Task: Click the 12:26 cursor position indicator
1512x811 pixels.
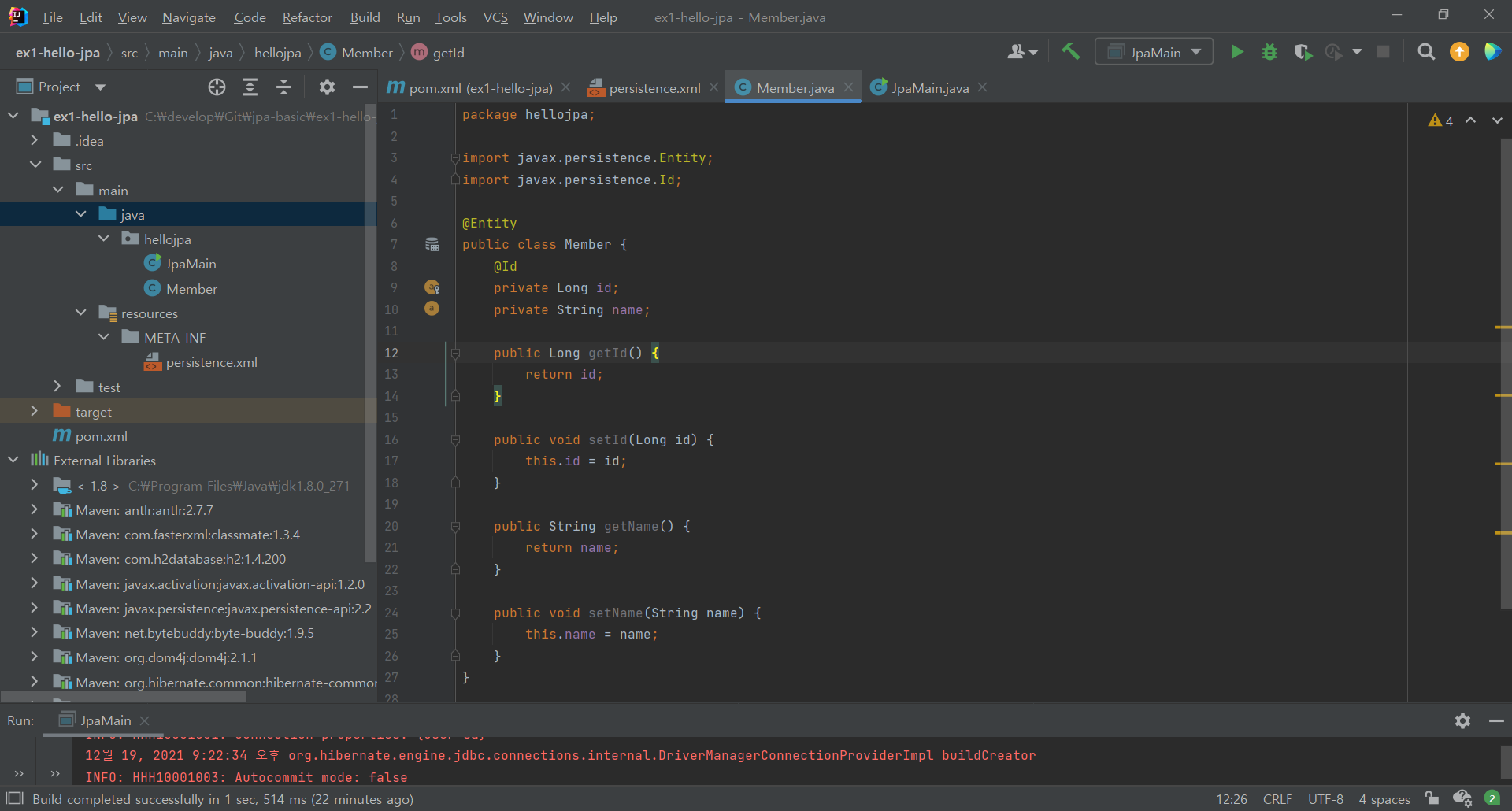Action: (x=1231, y=799)
